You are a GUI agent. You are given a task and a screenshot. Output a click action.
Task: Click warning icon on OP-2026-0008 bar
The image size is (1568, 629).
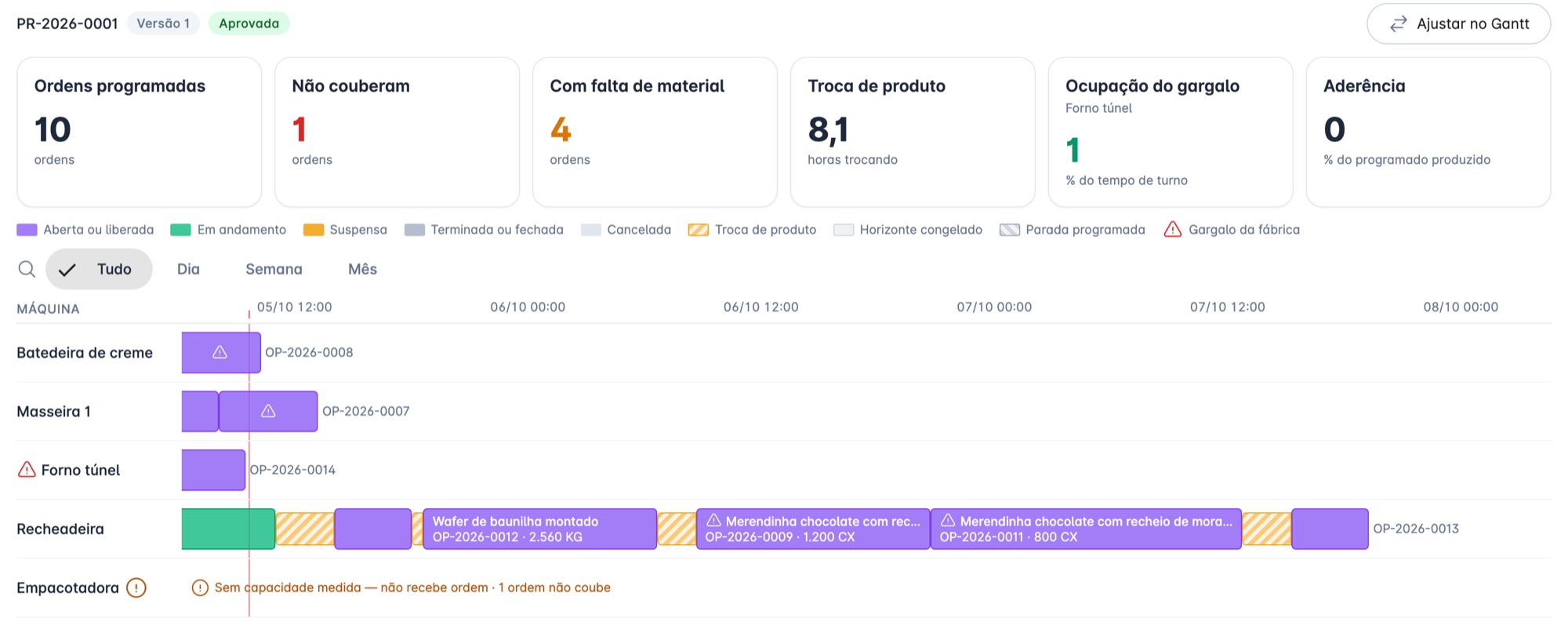(x=220, y=352)
